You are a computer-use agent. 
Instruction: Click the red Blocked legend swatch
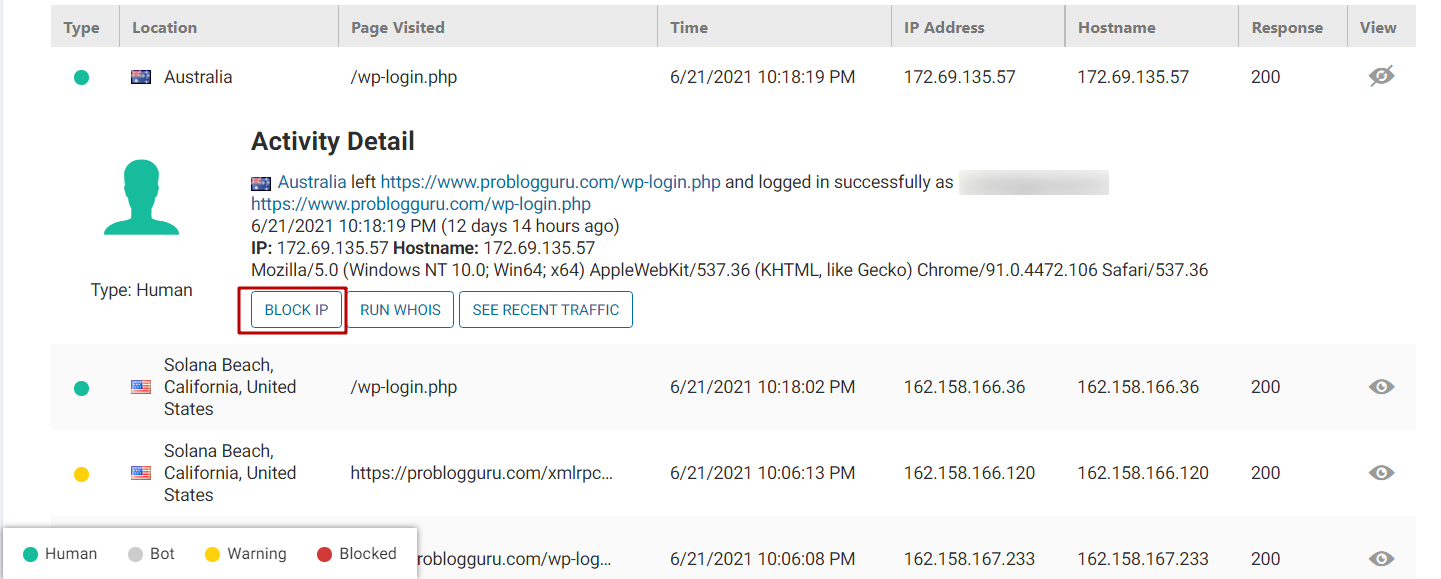(x=324, y=554)
